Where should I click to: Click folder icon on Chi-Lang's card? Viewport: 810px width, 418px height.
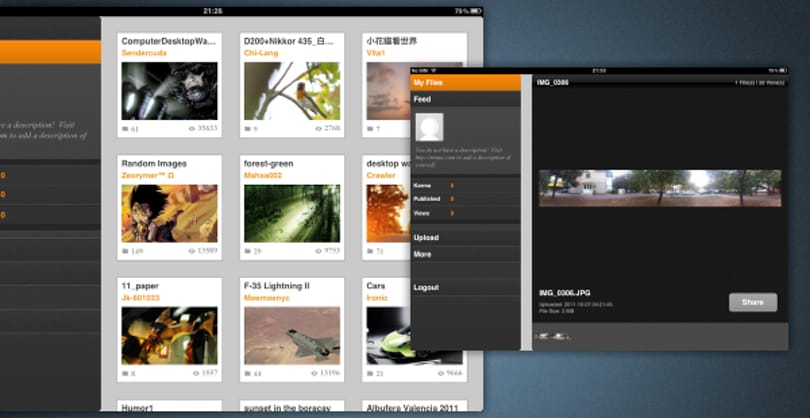coord(247,129)
